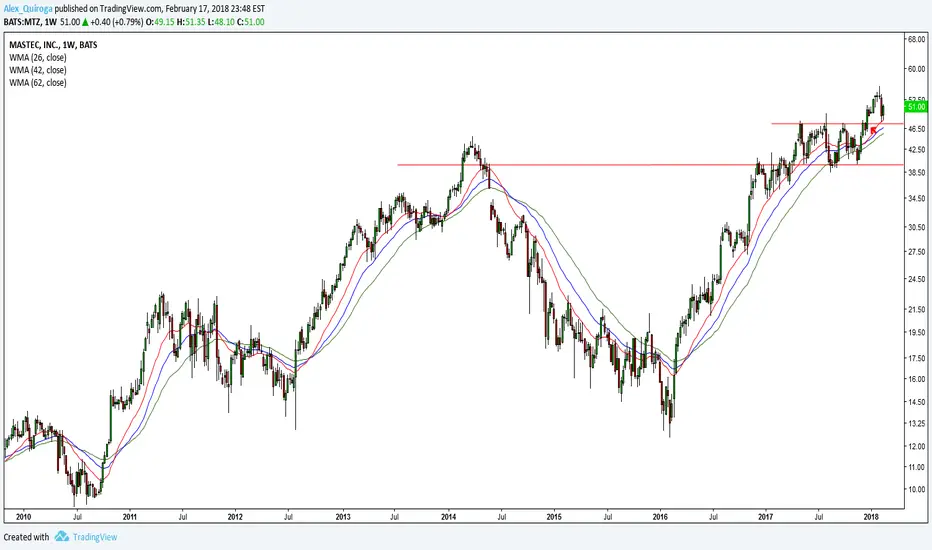Click the 19.50 price axis label
932x550 pixels.
pos(917,333)
